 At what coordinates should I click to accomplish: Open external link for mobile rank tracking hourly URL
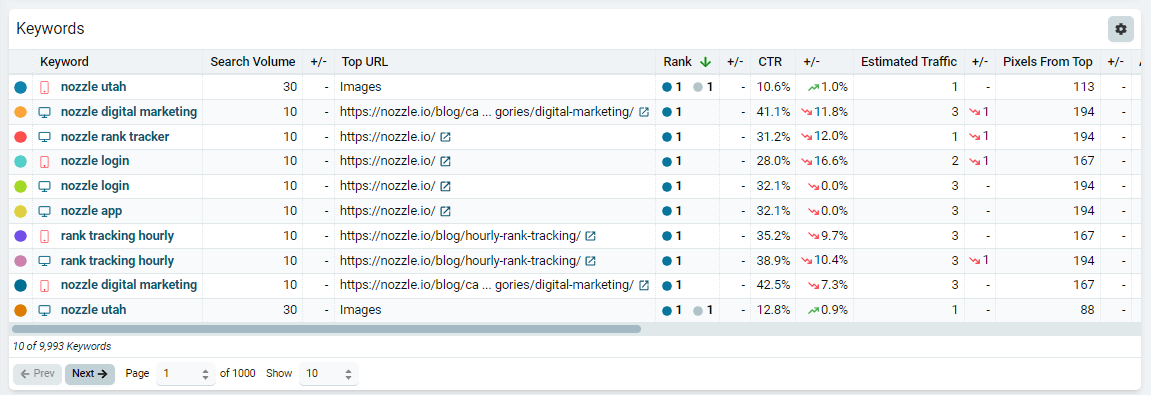590,236
